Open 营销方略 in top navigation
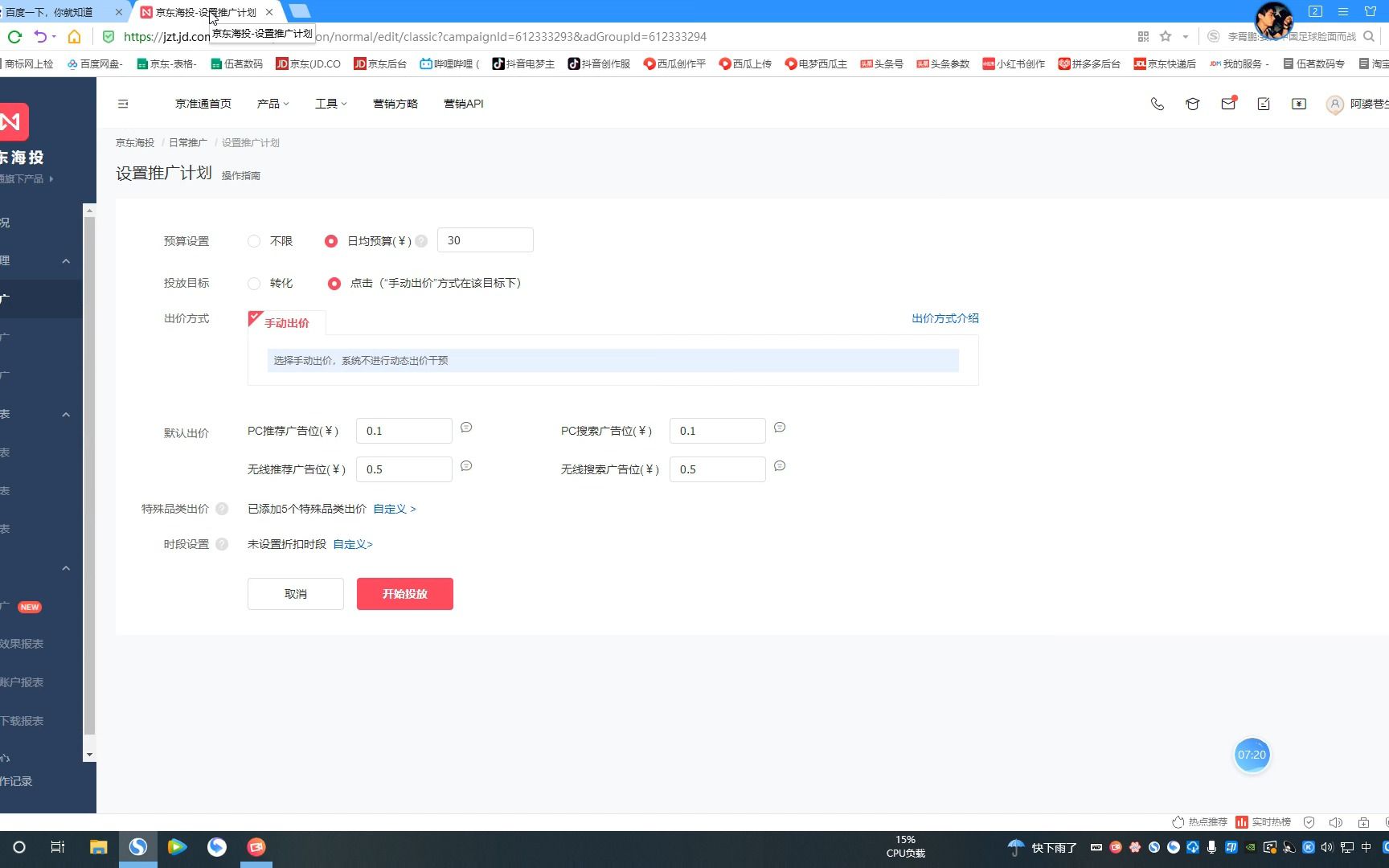This screenshot has height=868, width=1389. 395,104
